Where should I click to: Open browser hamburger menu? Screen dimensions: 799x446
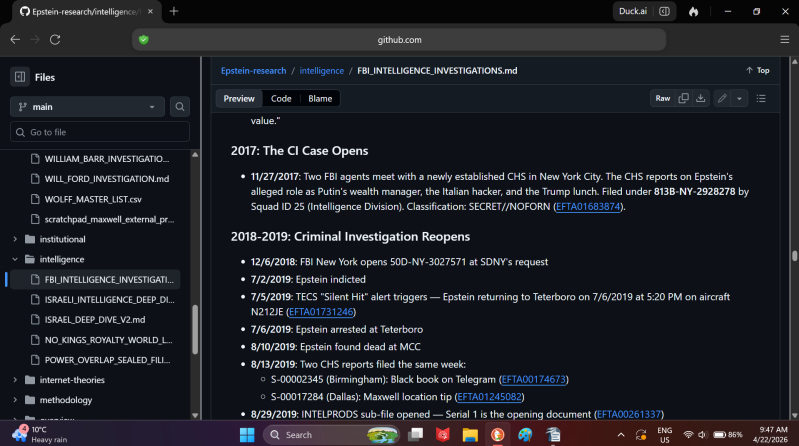coord(784,40)
